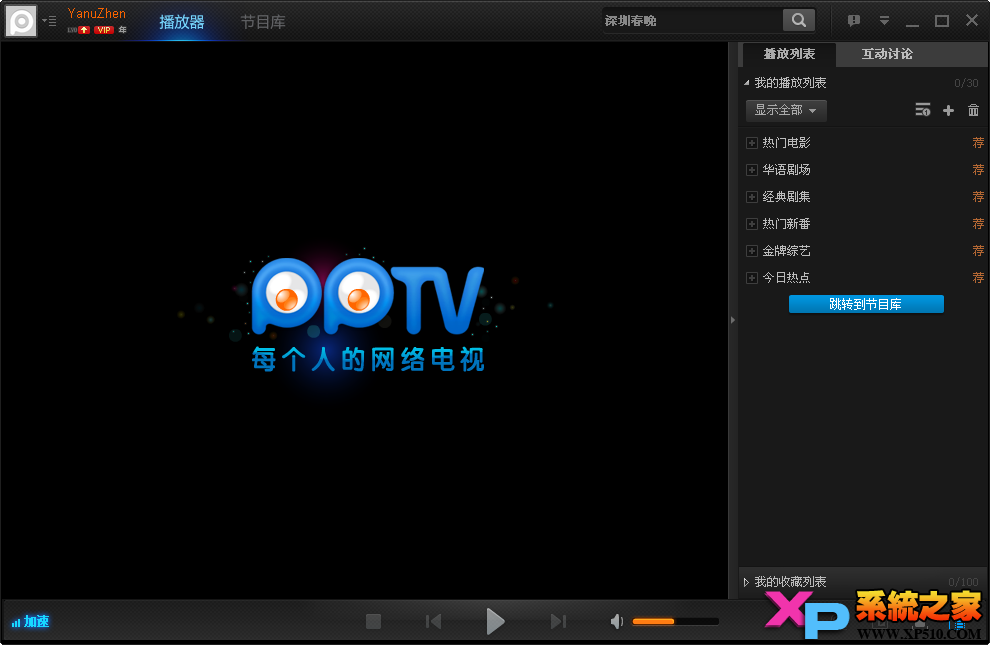Click the user level upgrade arrow icon
This screenshot has width=990, height=645.
click(x=84, y=30)
